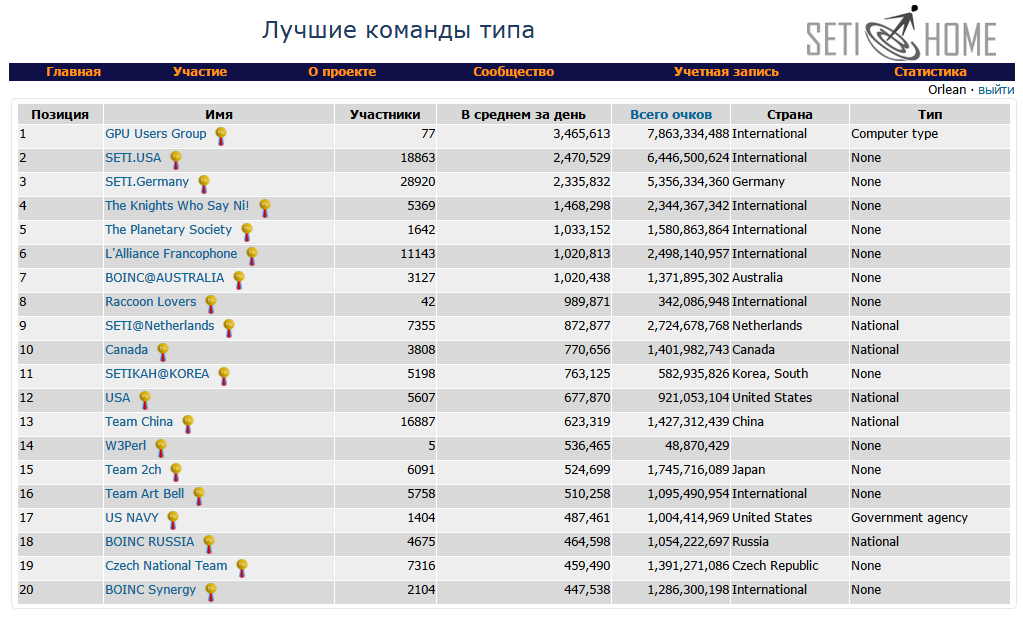
Task: Click the выйти logout link
Action: coord(996,90)
